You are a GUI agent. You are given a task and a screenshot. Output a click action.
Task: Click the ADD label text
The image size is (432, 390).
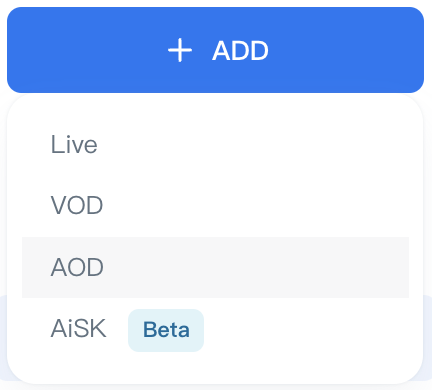pyautogui.click(x=240, y=51)
